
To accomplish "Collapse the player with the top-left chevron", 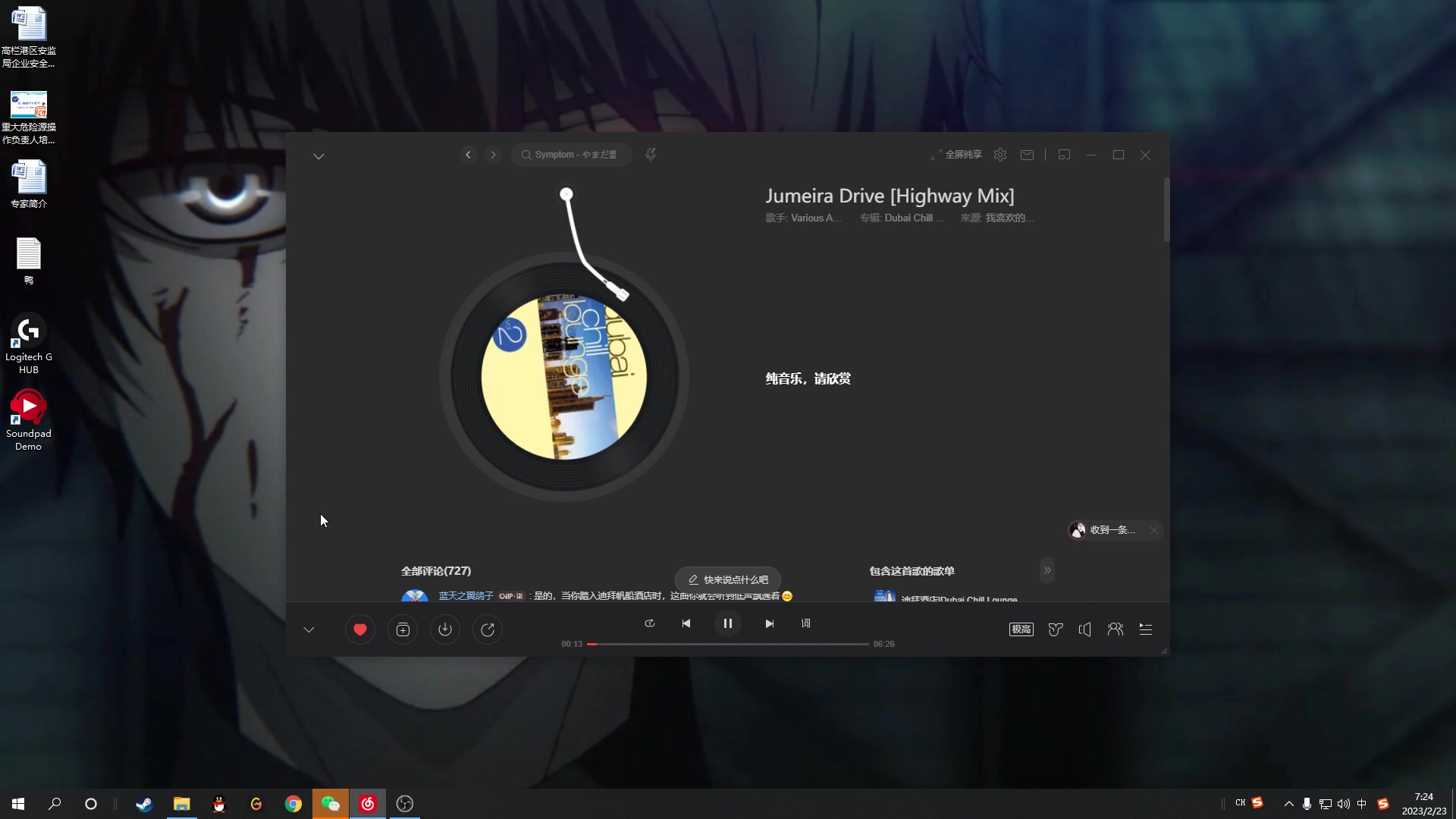I will [318, 156].
